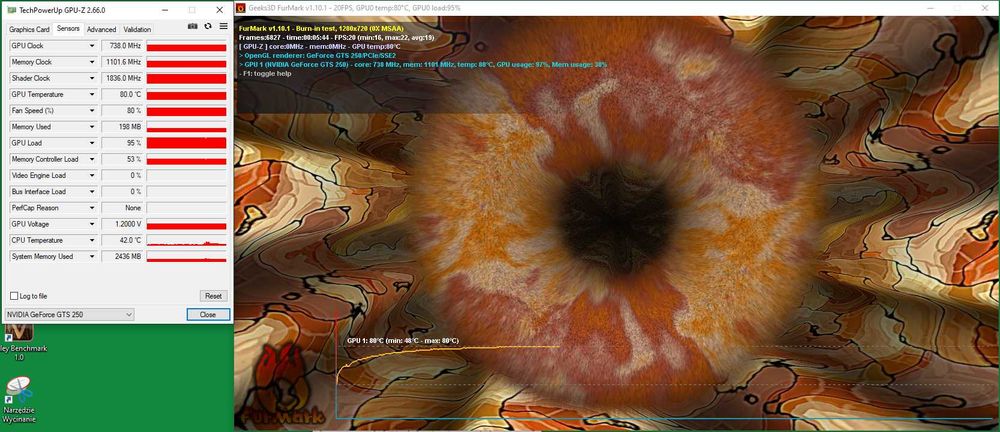Click the 1.2000 V GPU Voltage value

tap(122, 225)
